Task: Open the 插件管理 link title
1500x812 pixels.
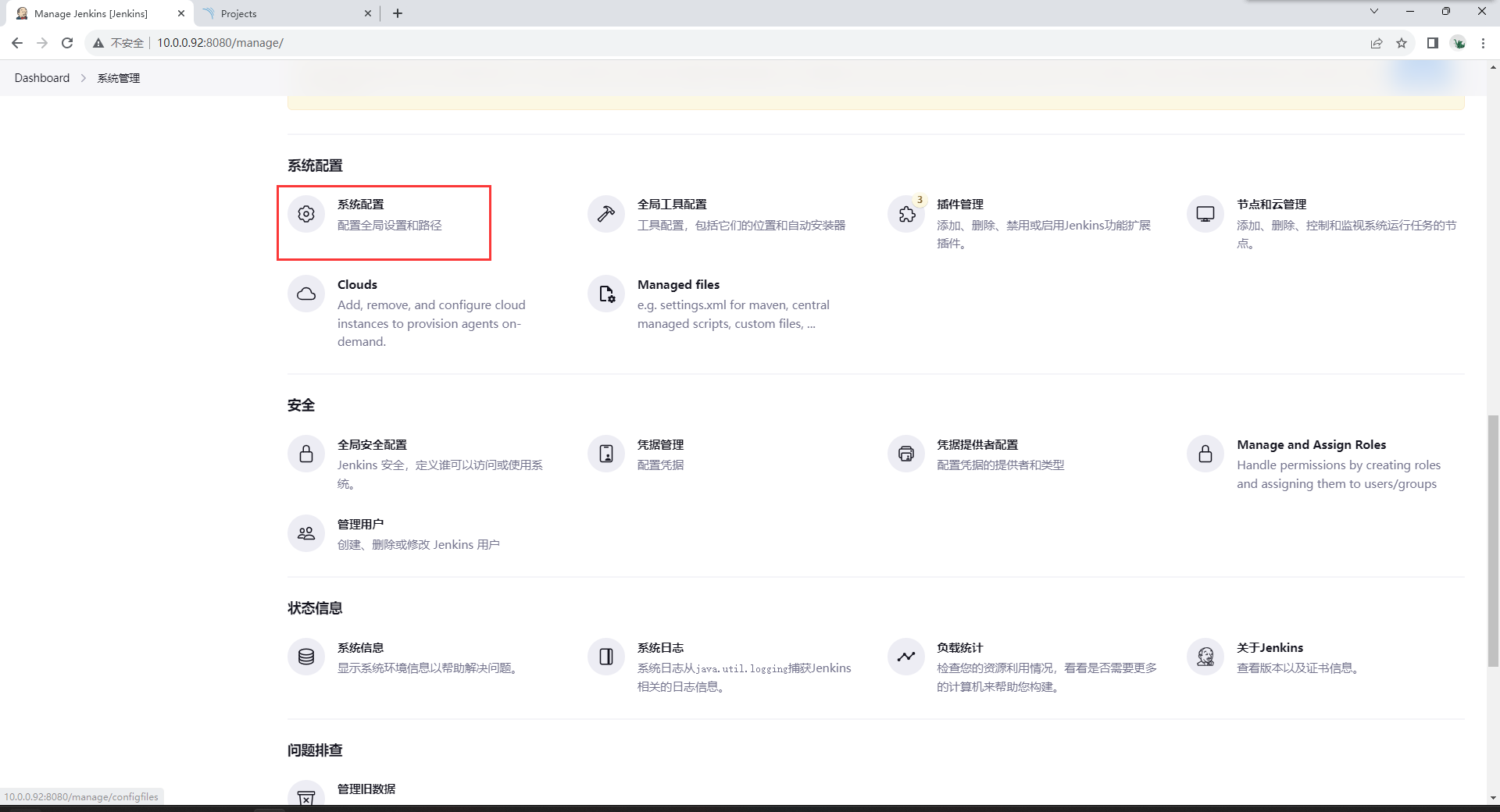Action: click(x=960, y=205)
